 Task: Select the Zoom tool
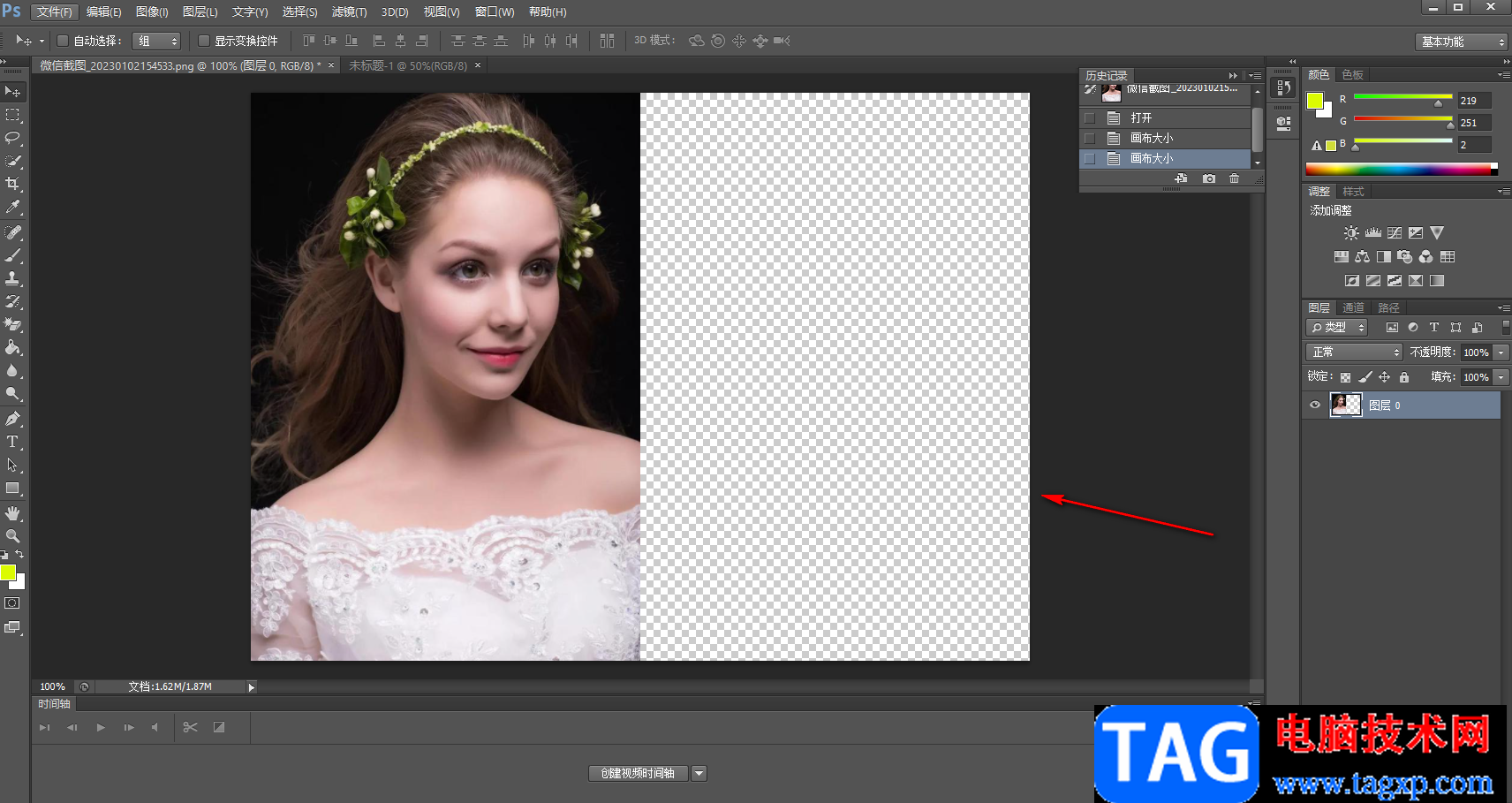point(12,536)
